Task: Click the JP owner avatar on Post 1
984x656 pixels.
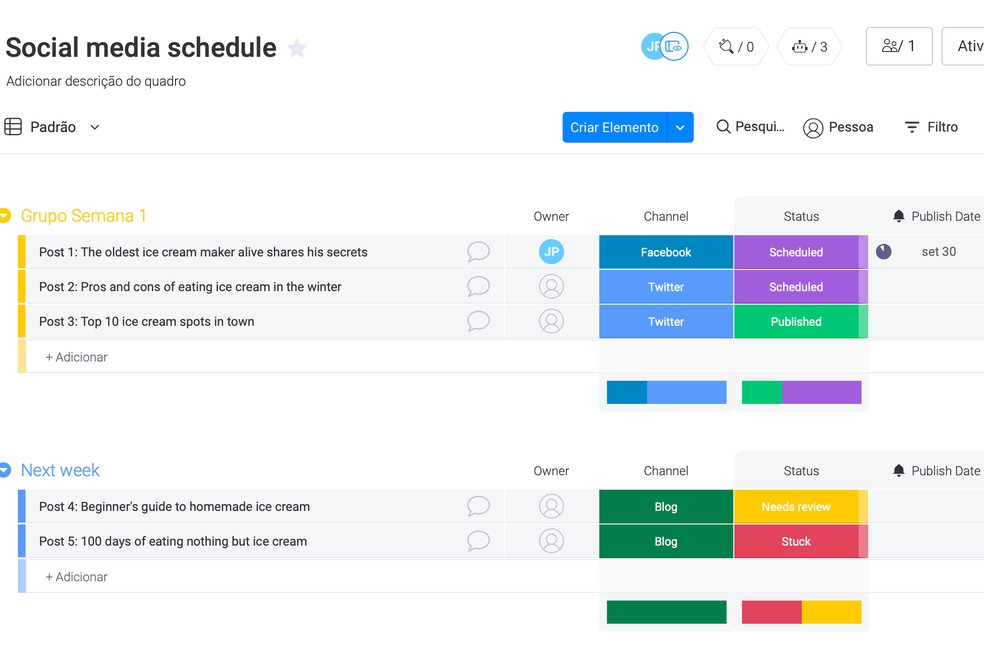Action: 551,252
